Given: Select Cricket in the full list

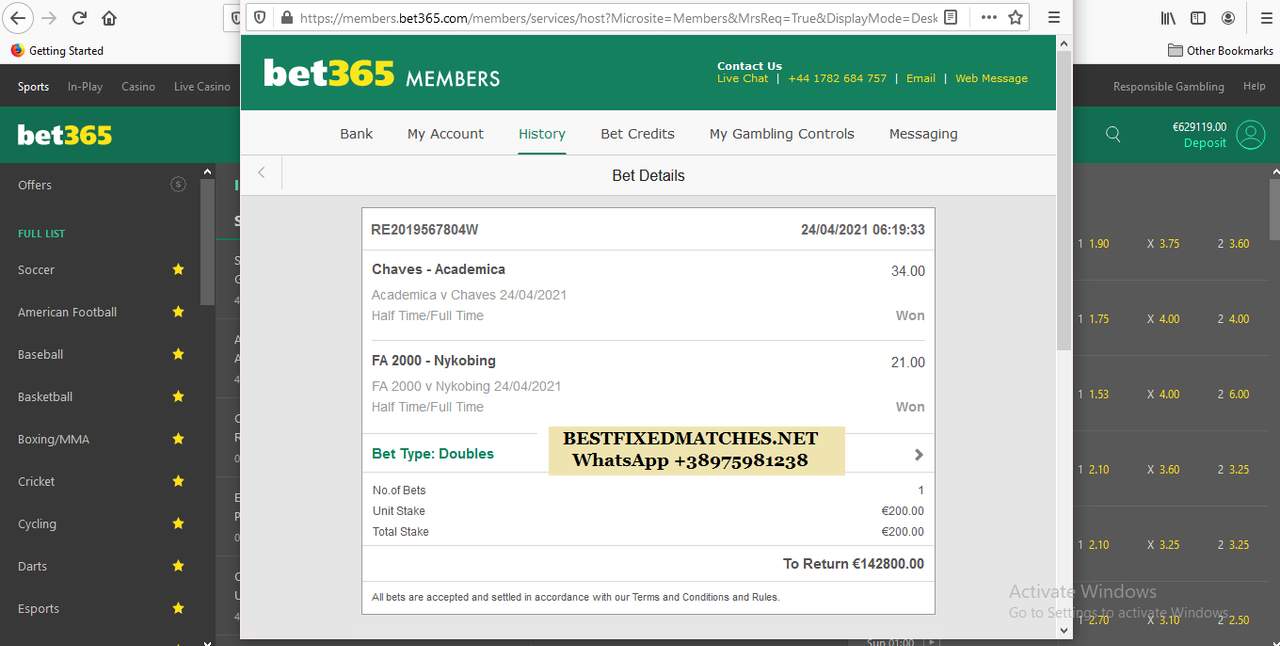Looking at the screenshot, I should [36, 481].
